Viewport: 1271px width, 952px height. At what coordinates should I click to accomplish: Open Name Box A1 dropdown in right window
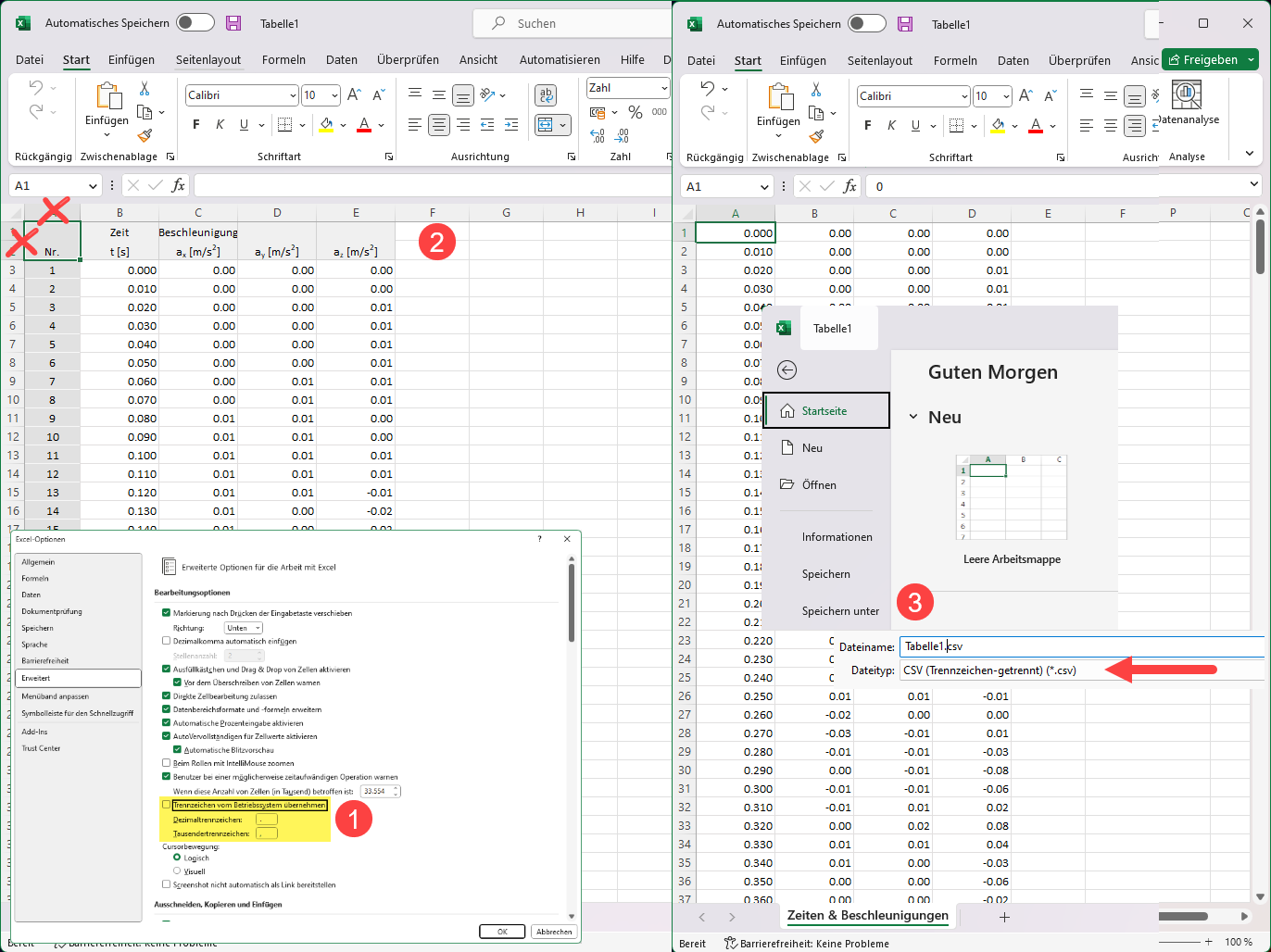pyautogui.click(x=765, y=186)
